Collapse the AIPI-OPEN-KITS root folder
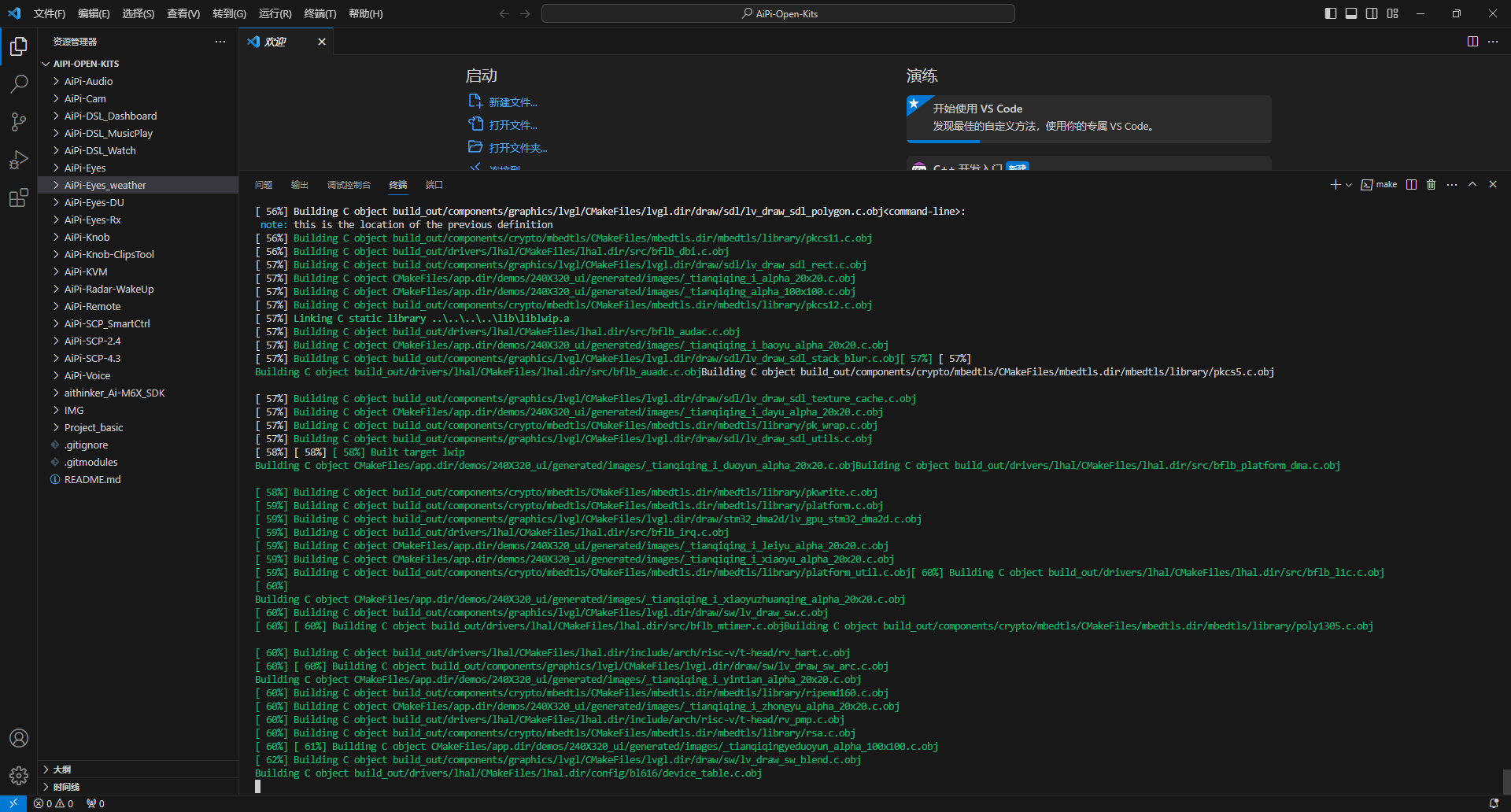1511x812 pixels. tap(138, 64)
